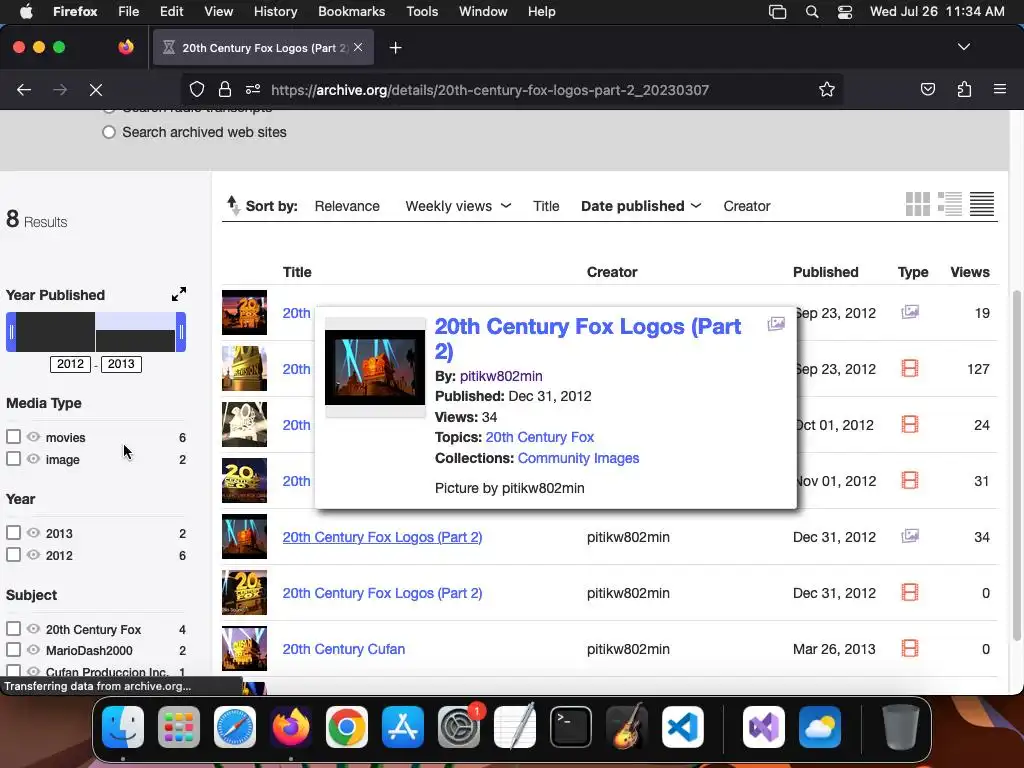Screen dimensions: 1024x768
Task: Check the MarioDash2000 subject filter
Action: coord(13,650)
